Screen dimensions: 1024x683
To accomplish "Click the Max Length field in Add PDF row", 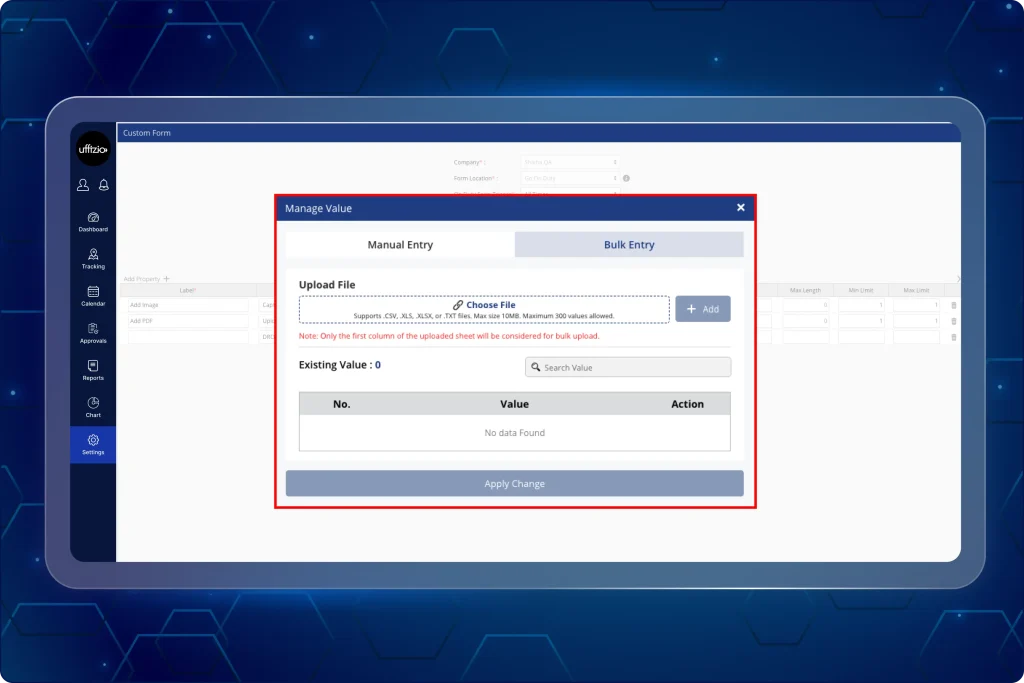I will (806, 321).
